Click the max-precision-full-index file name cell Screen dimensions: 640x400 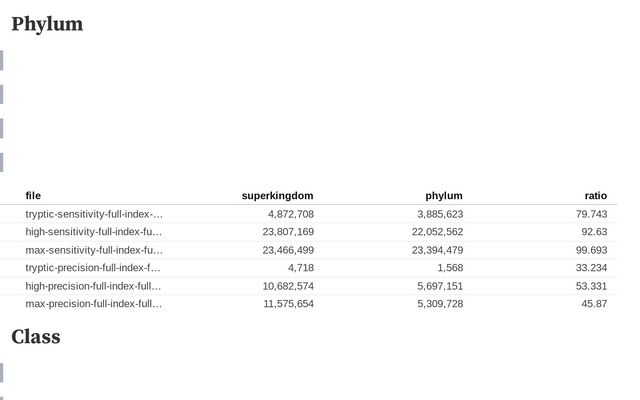tap(94, 304)
